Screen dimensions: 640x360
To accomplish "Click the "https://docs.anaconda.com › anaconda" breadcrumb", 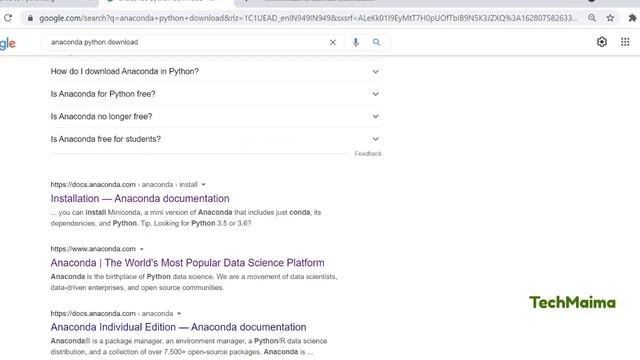I will click(112, 313).
